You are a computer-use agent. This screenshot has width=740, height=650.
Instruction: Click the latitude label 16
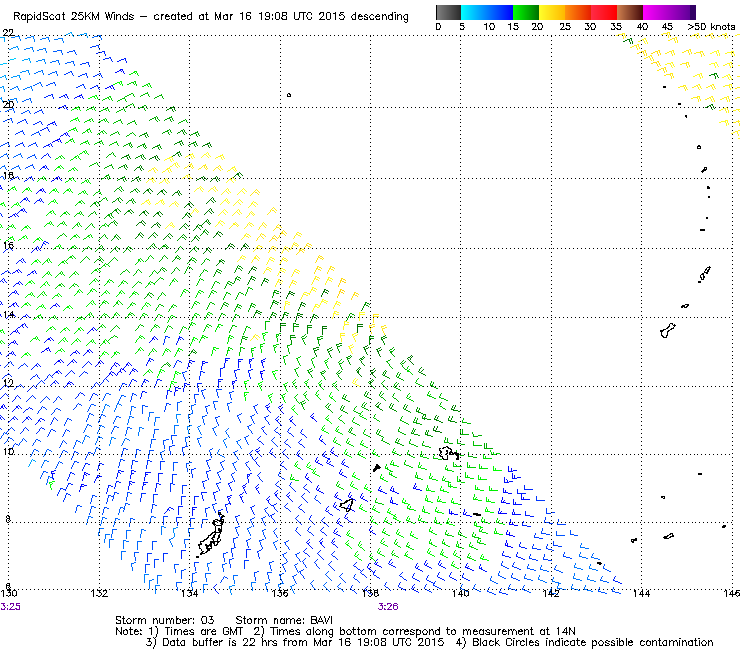8,245
